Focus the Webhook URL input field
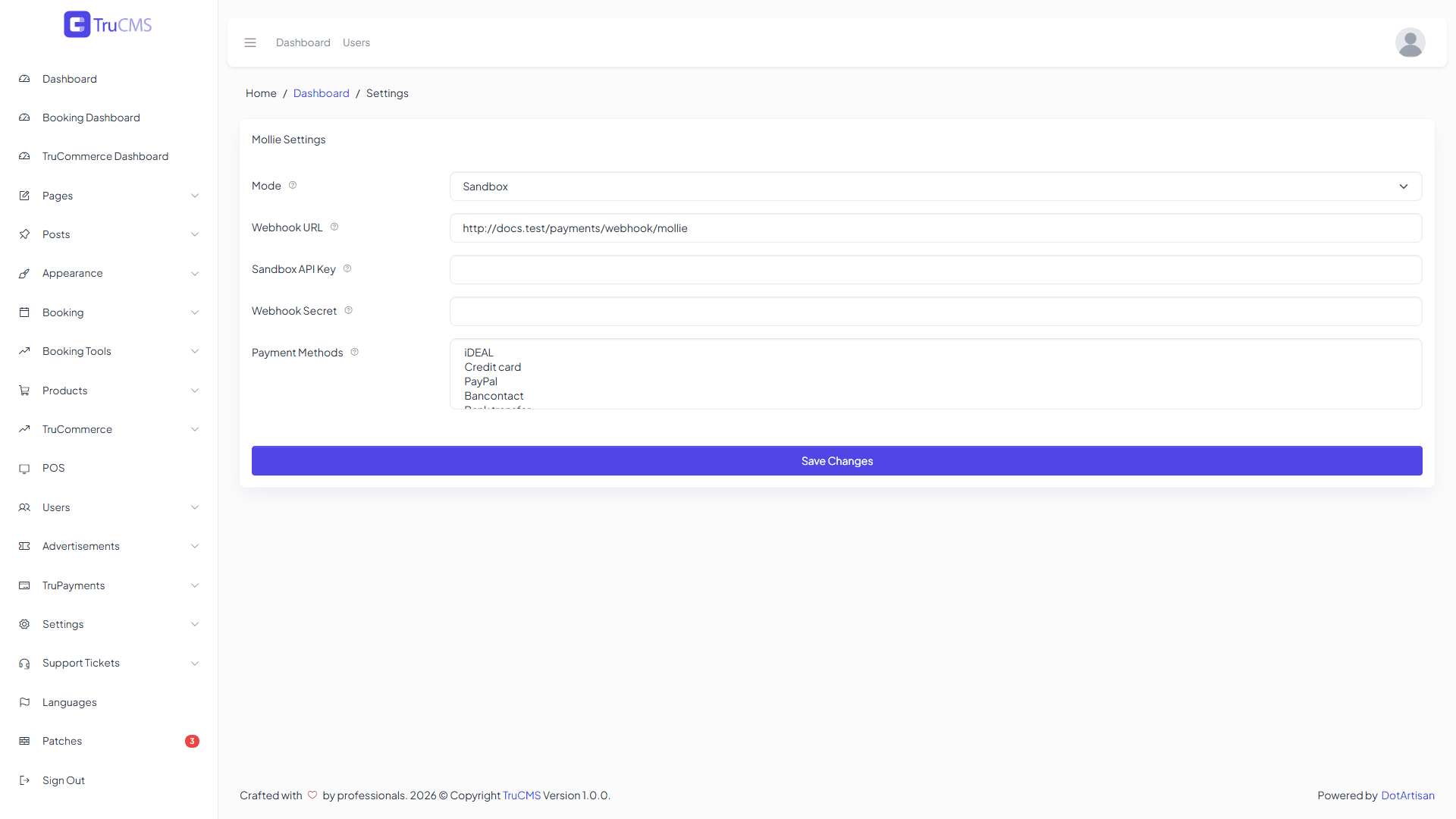The image size is (1456, 819). click(x=936, y=228)
